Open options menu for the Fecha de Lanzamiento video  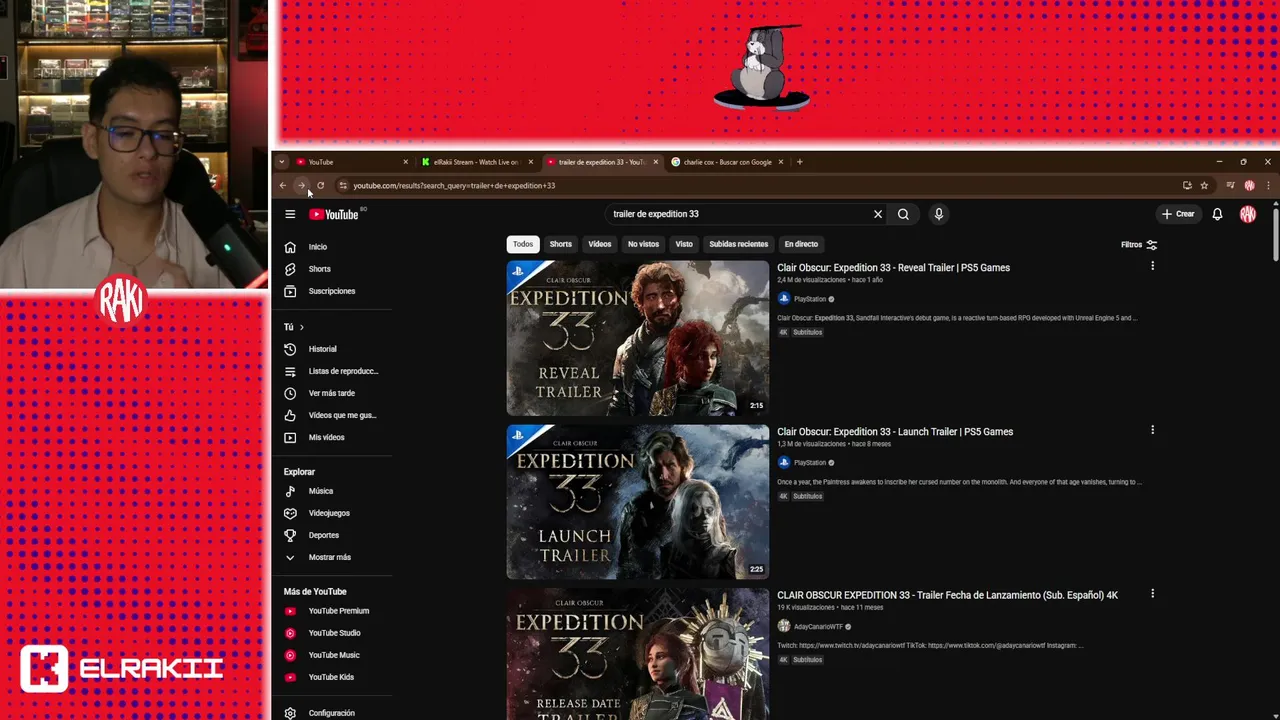[1152, 593]
